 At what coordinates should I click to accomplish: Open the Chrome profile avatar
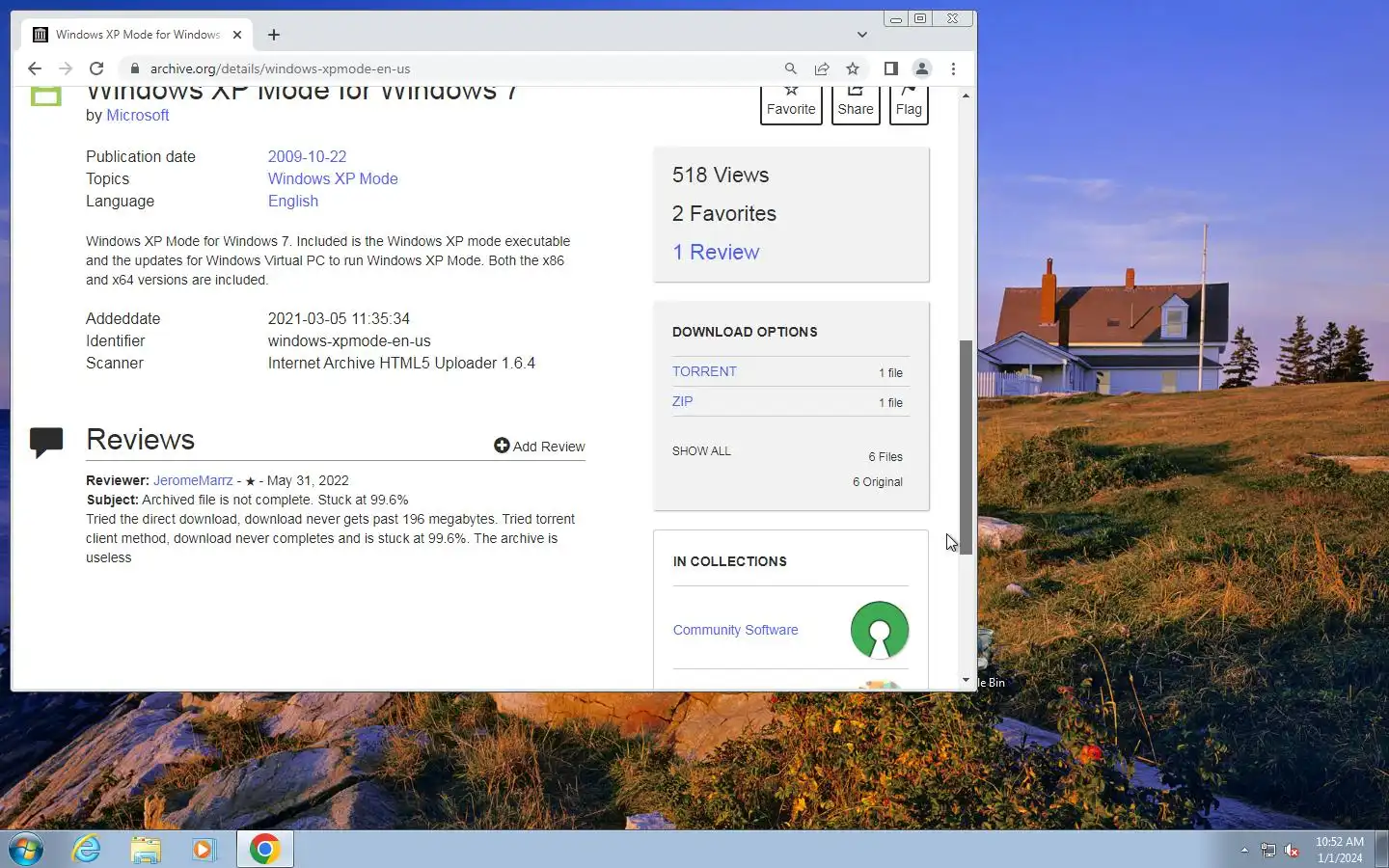click(x=922, y=68)
